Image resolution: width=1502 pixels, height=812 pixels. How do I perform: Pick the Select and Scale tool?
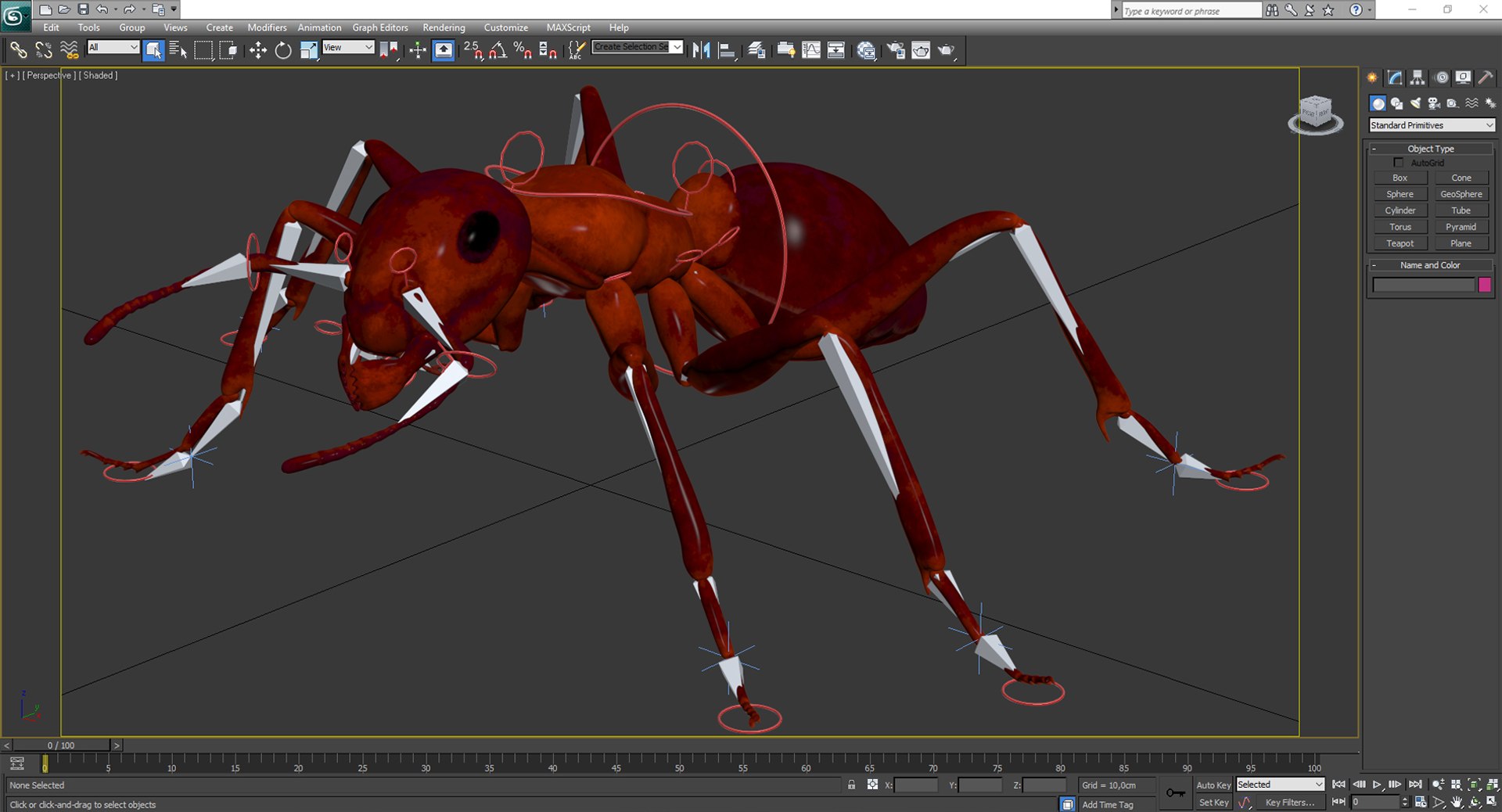point(309,50)
